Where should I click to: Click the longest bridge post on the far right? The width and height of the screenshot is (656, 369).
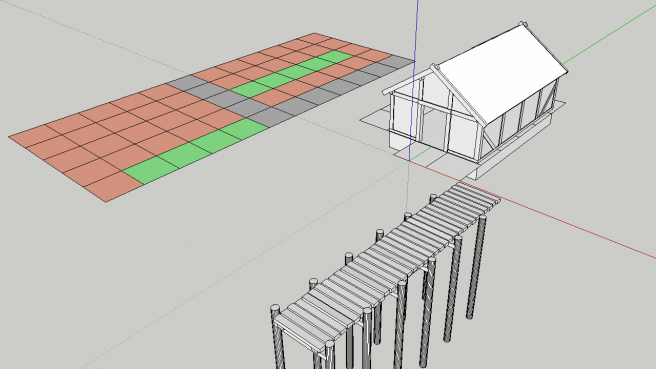coord(476,268)
